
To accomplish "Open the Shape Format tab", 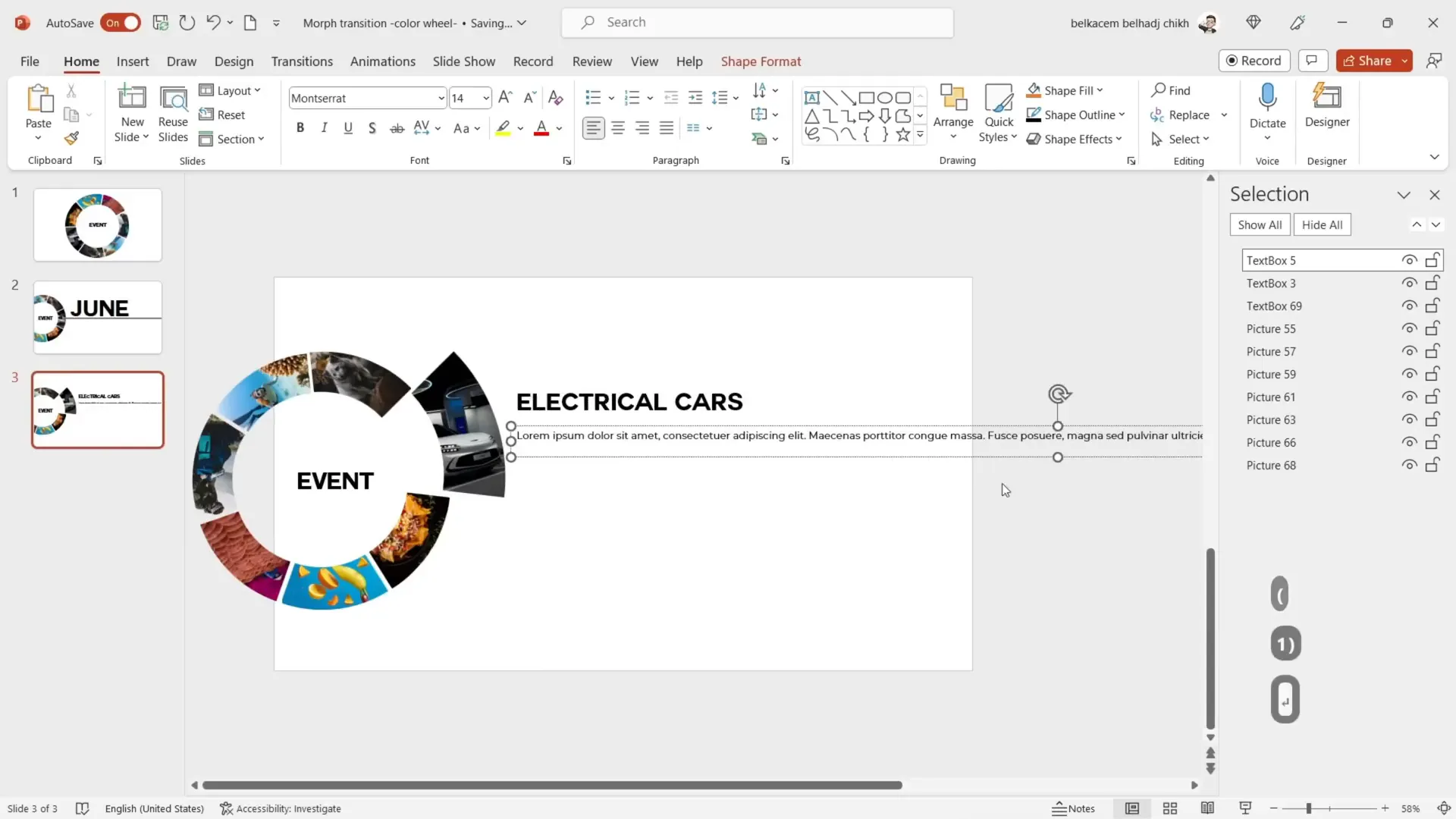I will 761,61.
